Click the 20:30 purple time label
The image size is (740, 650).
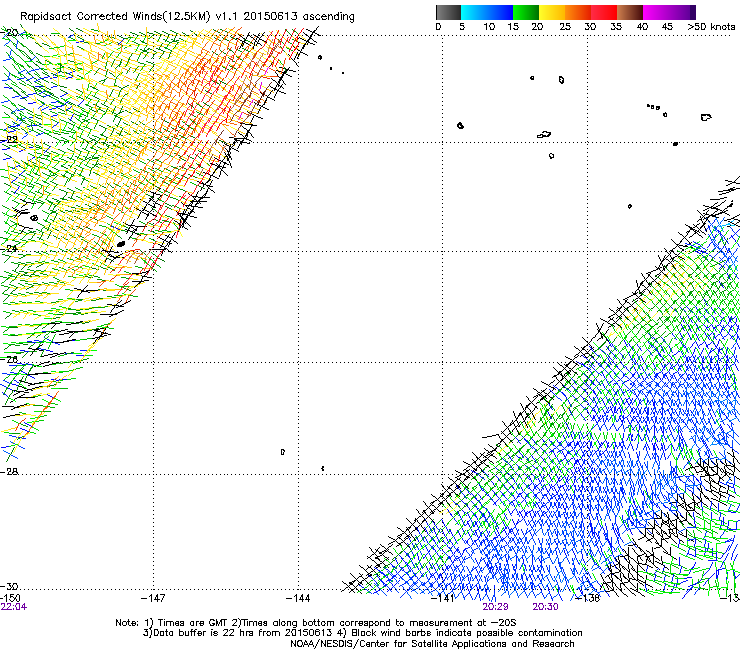(546, 607)
